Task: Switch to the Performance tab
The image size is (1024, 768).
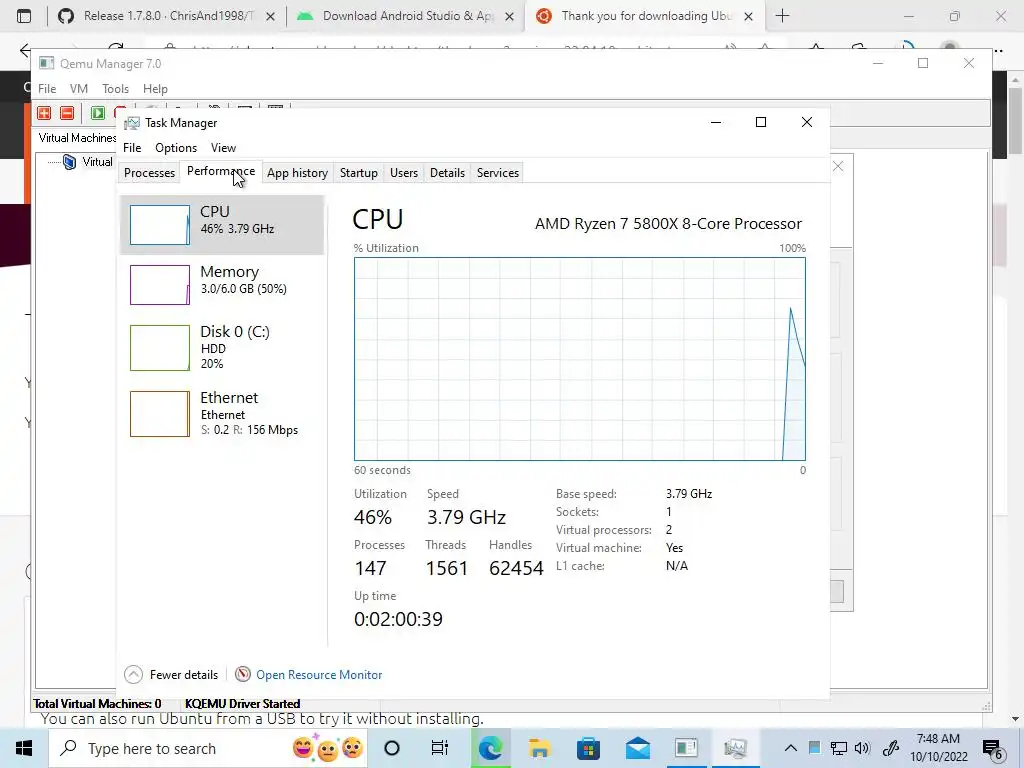Action: 221,171
